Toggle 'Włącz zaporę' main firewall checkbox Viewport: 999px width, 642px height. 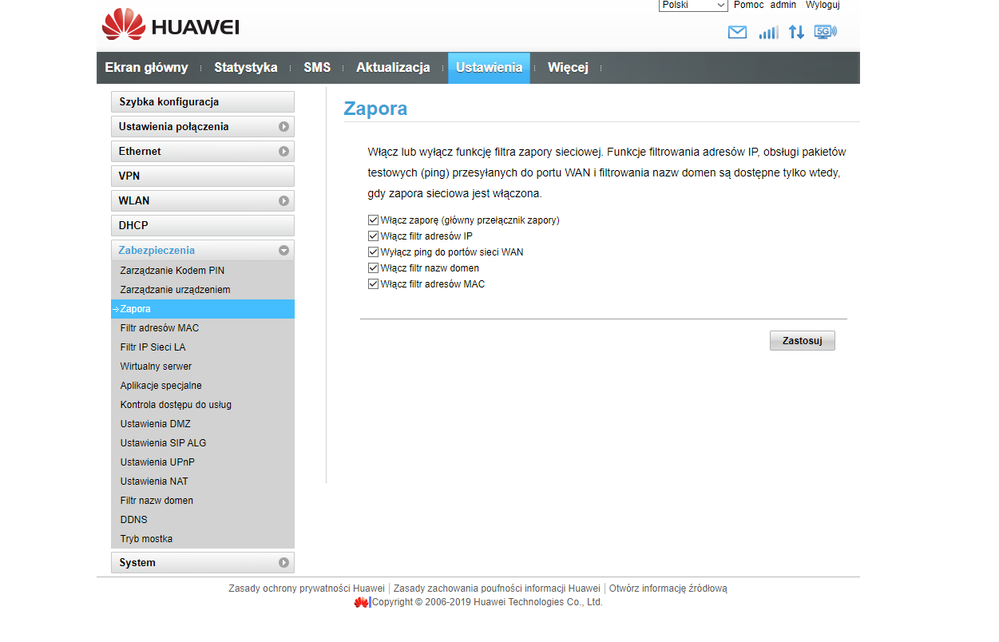[x=373, y=220]
